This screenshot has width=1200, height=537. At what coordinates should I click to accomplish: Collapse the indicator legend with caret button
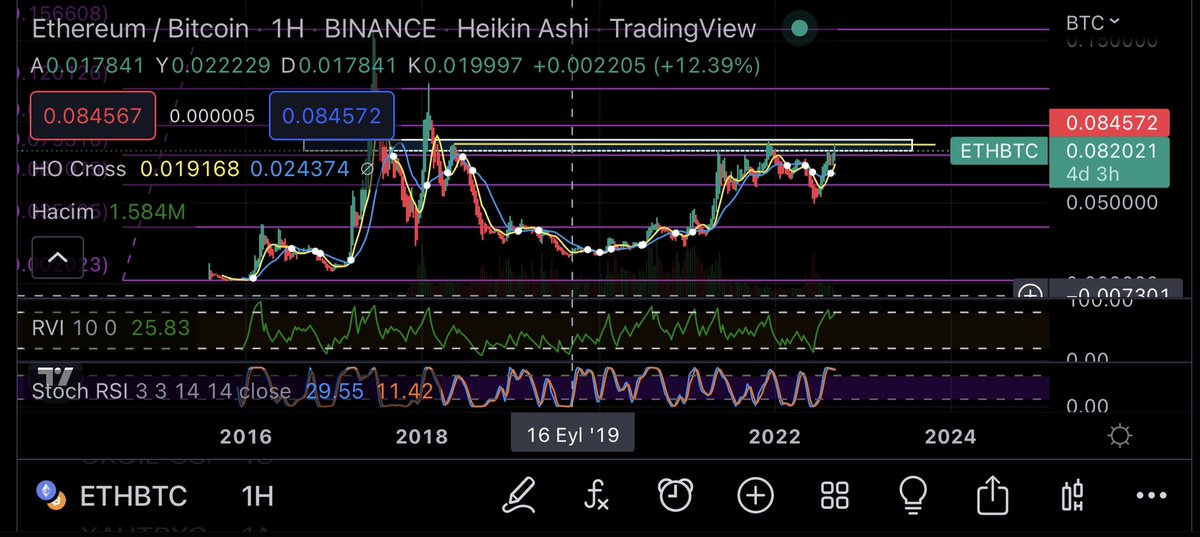[56, 260]
